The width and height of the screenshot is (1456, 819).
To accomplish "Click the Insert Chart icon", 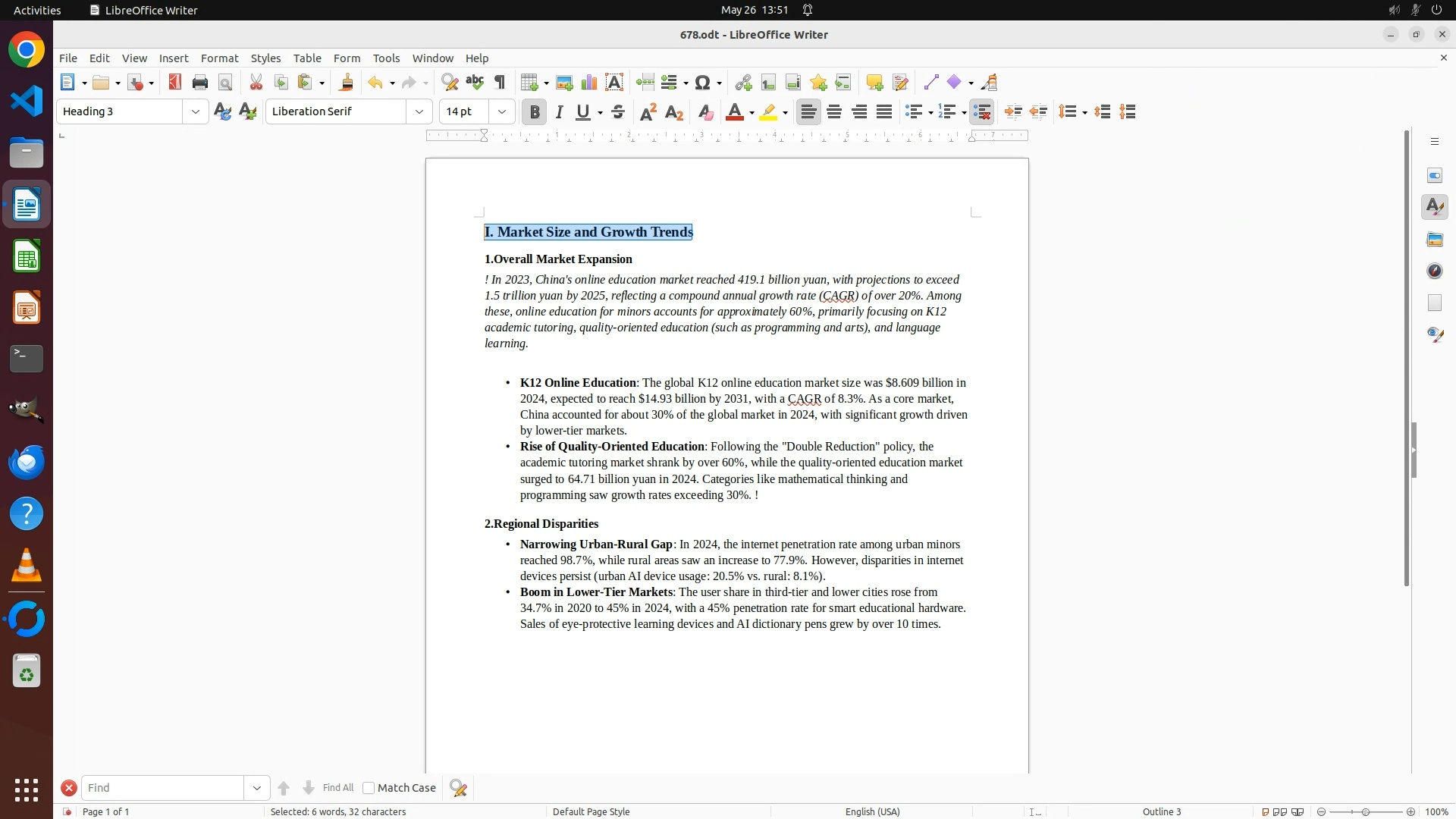I will point(589,83).
